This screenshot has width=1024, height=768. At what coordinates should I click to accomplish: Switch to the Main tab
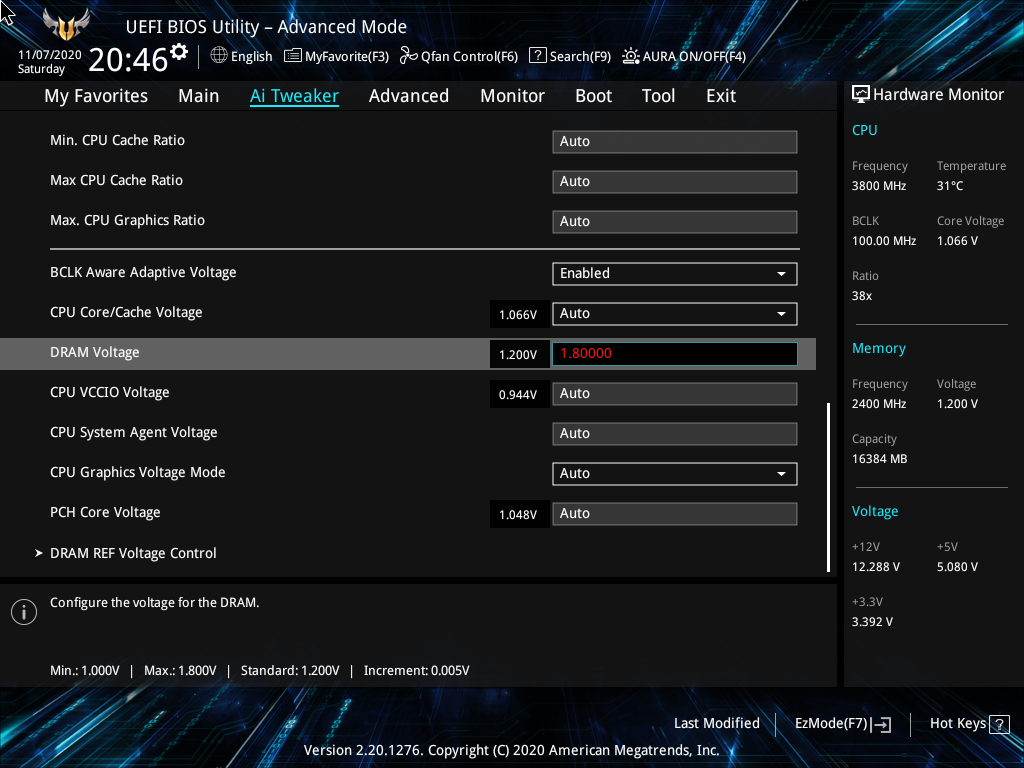(199, 95)
